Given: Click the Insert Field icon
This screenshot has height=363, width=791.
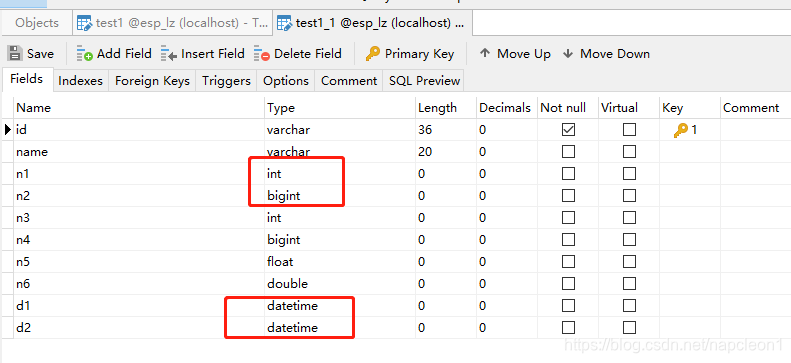Looking at the screenshot, I should coord(168,53).
